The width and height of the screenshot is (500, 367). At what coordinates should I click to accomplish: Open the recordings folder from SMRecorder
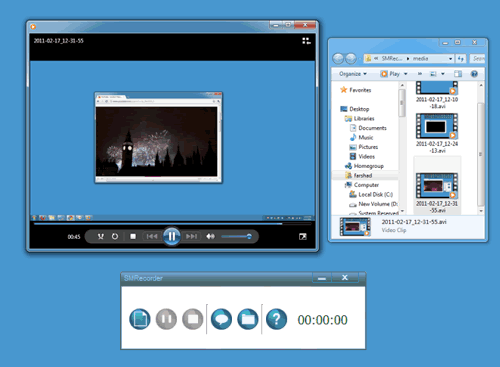click(x=248, y=319)
